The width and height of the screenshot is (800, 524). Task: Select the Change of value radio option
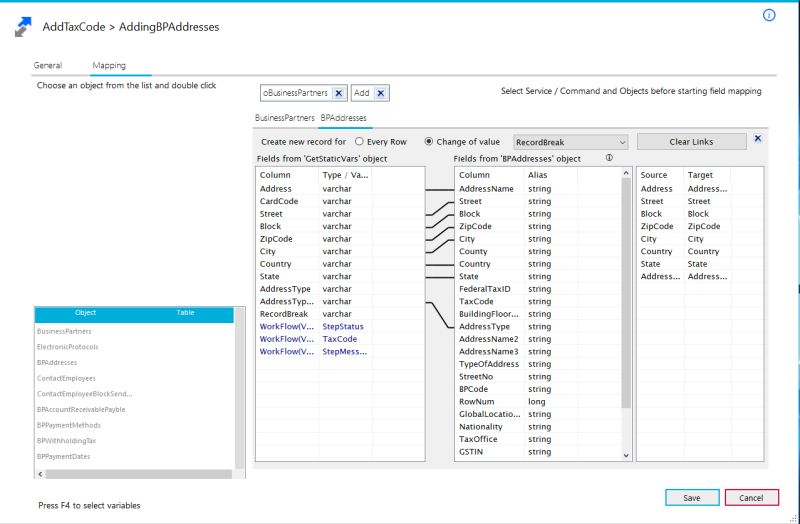429,141
